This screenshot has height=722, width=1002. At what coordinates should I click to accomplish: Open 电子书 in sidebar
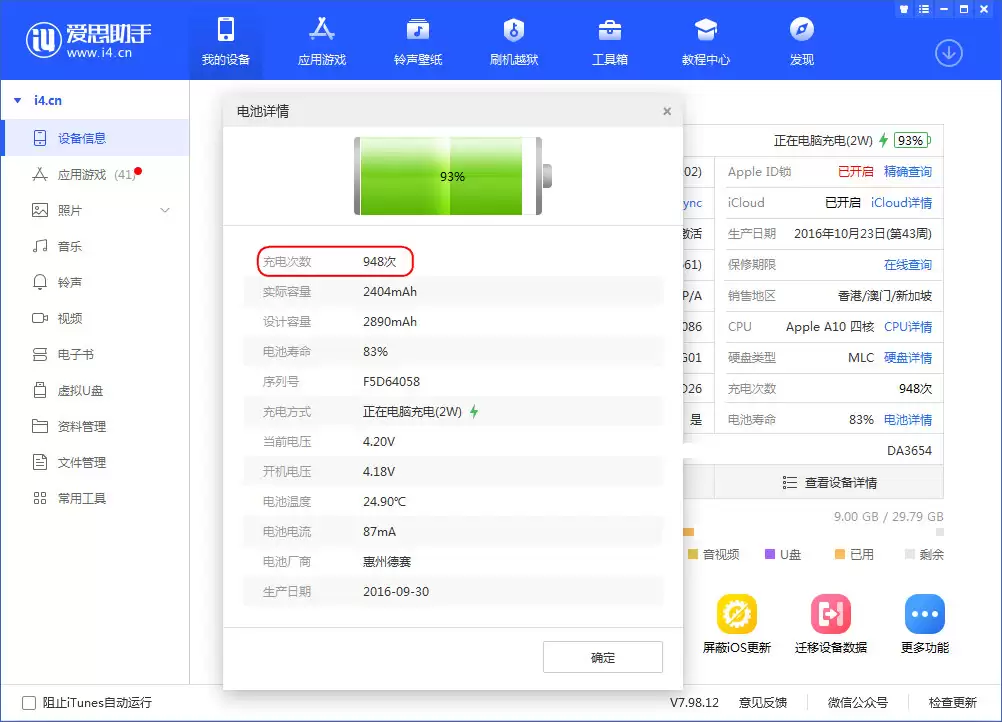(96, 354)
